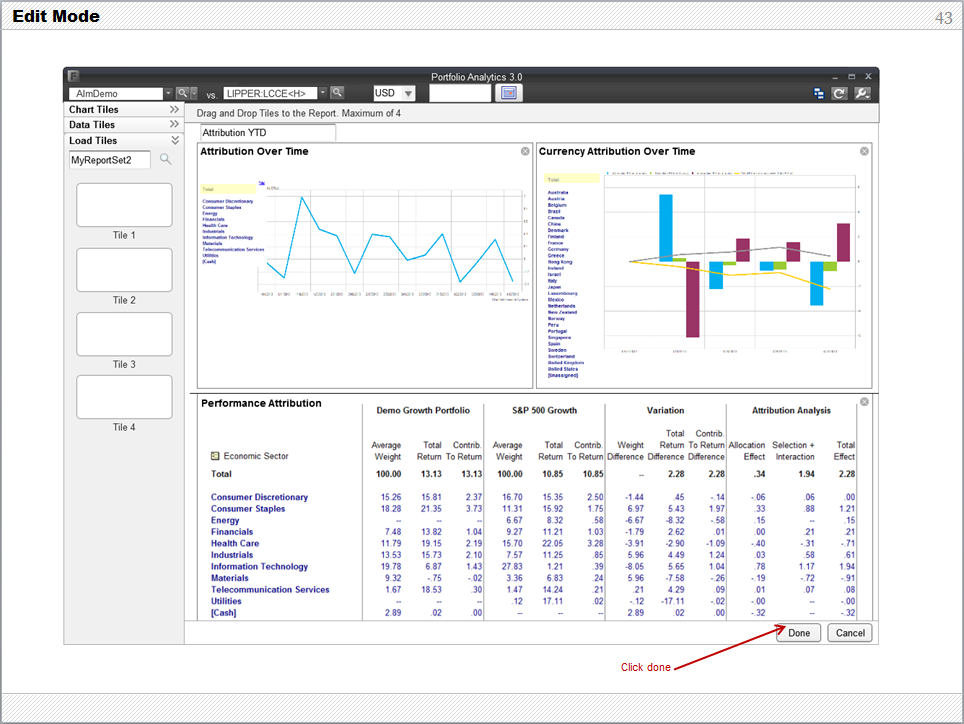Click the app icon in title bar
Screen dimensions: 964x724
[x=73, y=76]
